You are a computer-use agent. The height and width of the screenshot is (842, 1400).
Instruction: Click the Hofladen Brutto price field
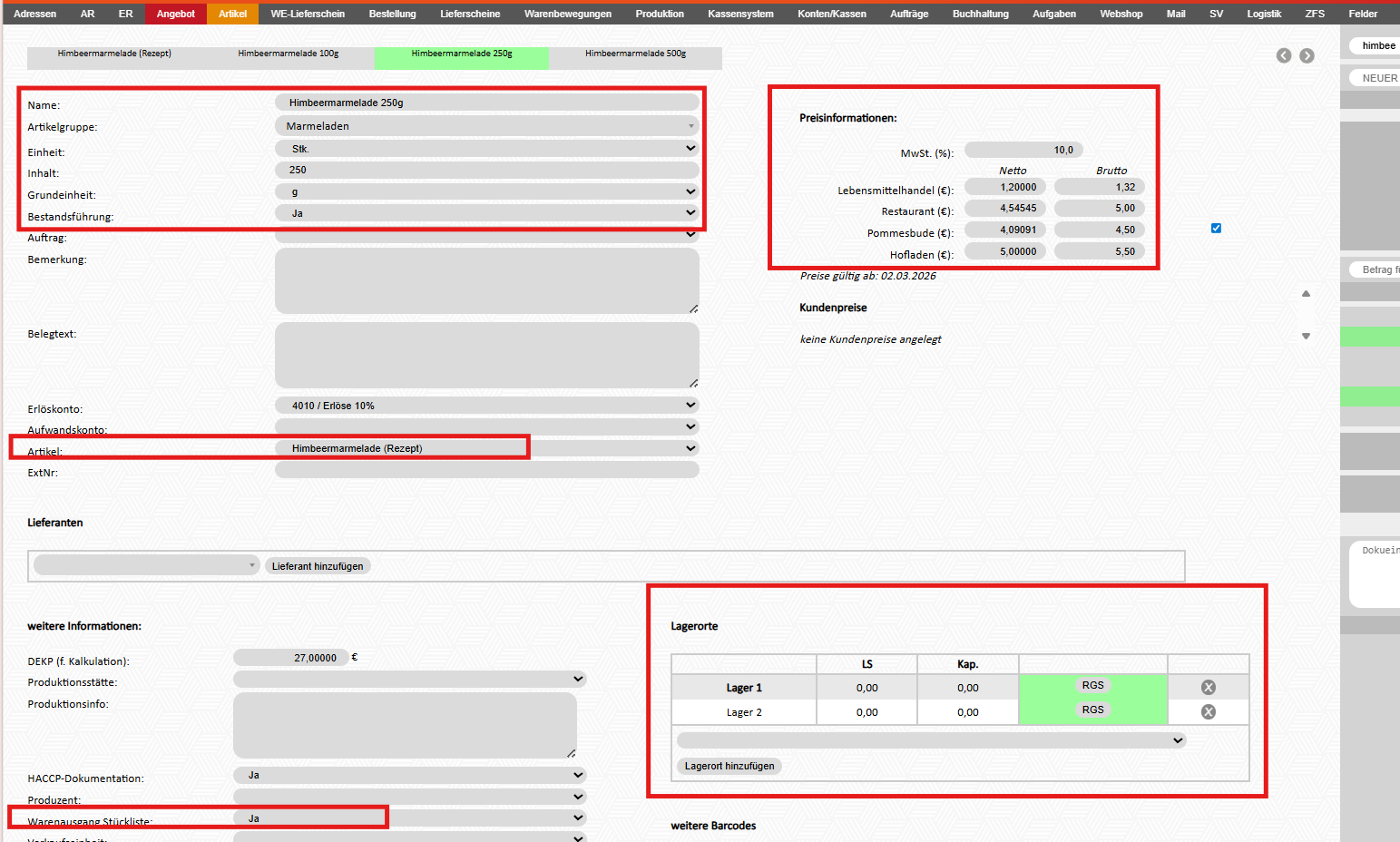pos(1099,251)
